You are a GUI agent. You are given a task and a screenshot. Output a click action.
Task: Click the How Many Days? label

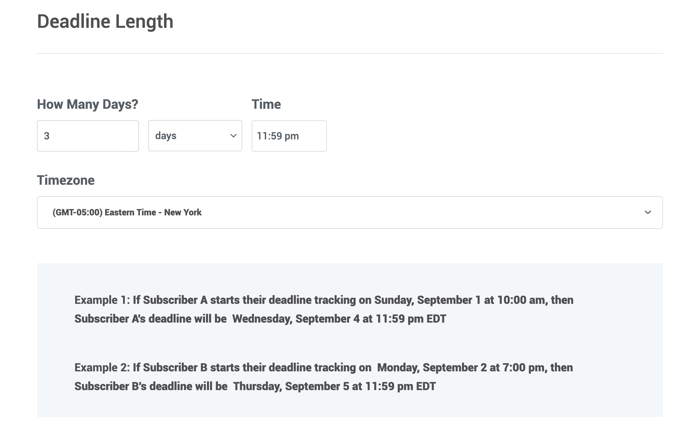tap(87, 104)
